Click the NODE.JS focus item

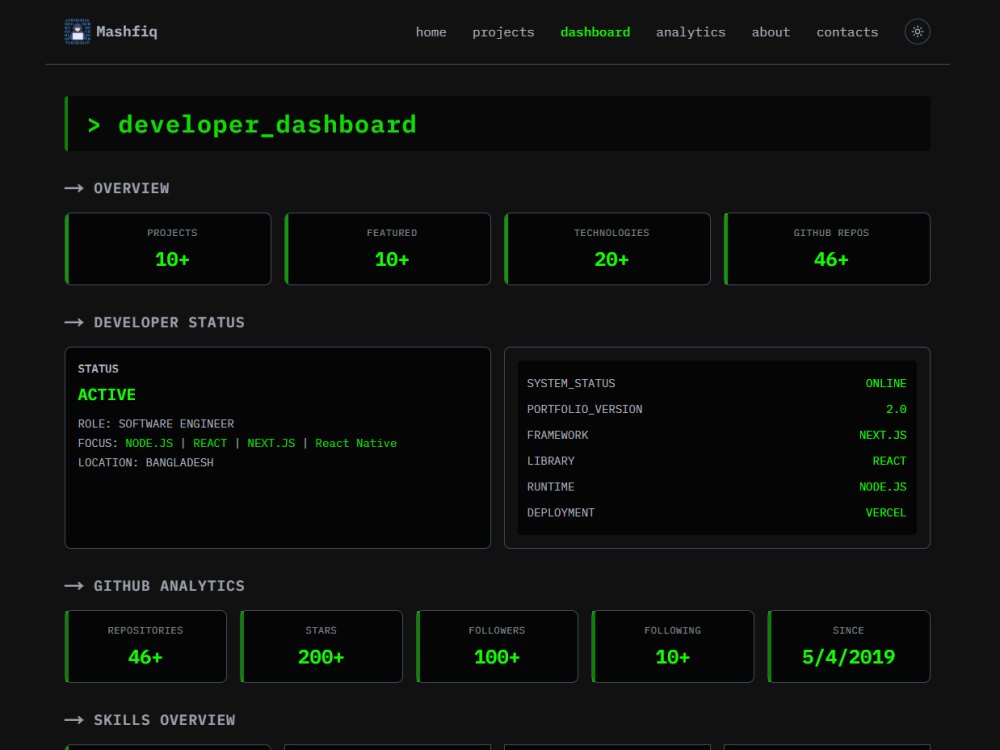[x=149, y=443]
